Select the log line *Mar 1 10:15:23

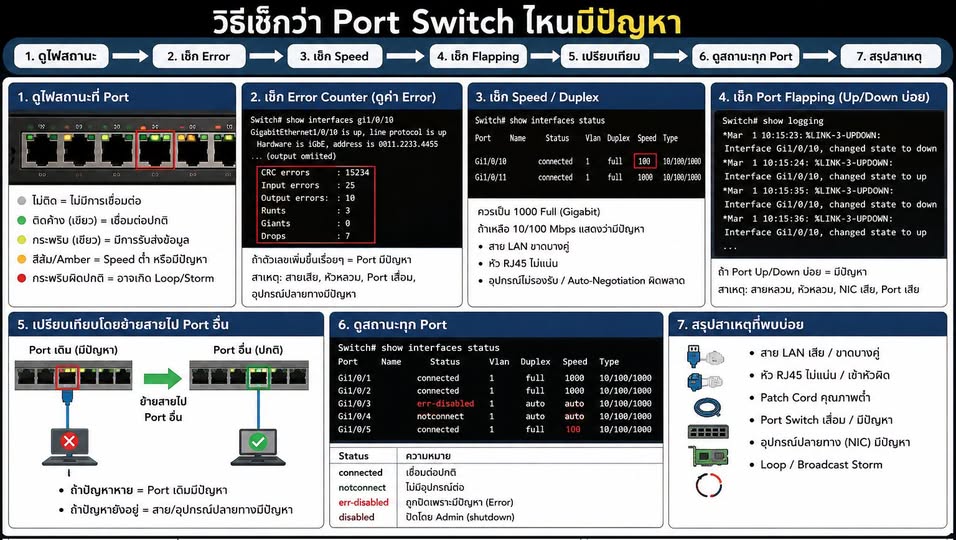click(x=802, y=135)
